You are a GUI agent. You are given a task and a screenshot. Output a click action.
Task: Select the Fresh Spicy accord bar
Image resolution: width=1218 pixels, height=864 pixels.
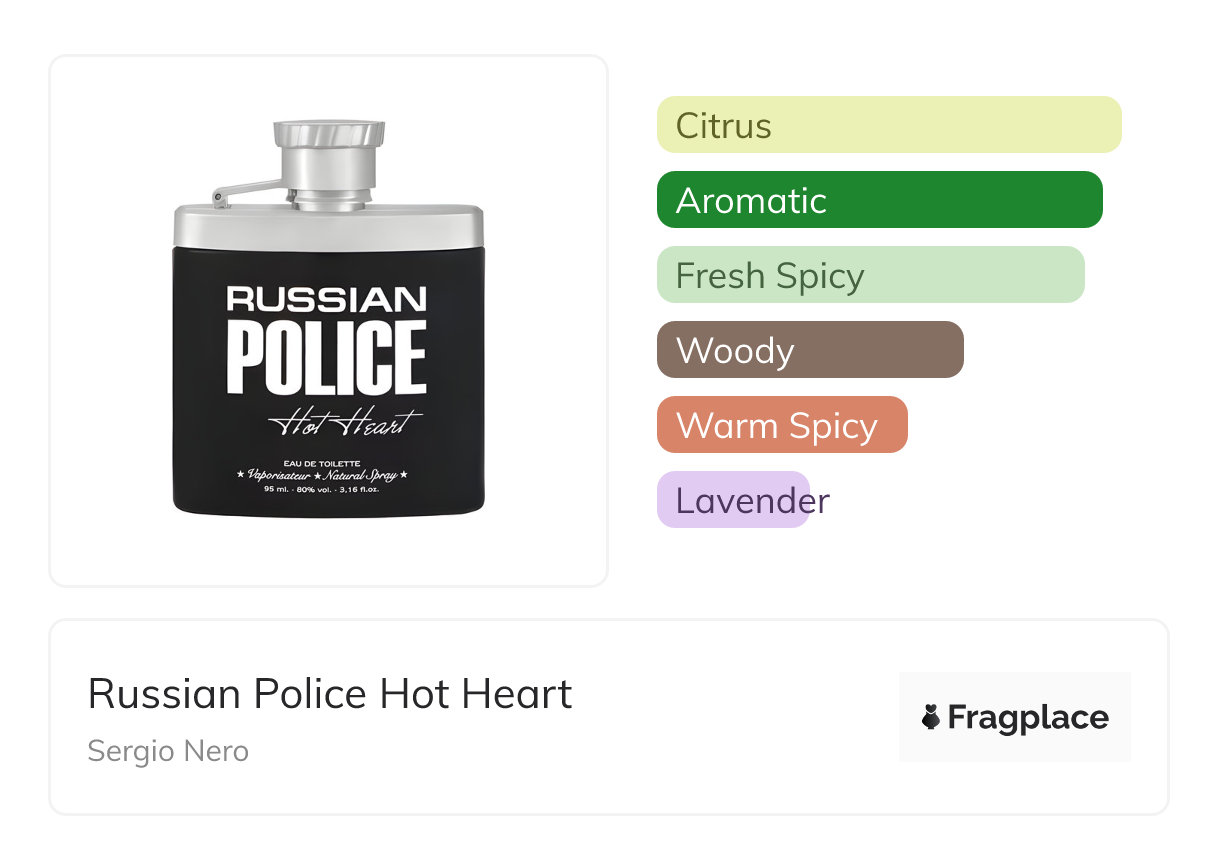coord(870,275)
